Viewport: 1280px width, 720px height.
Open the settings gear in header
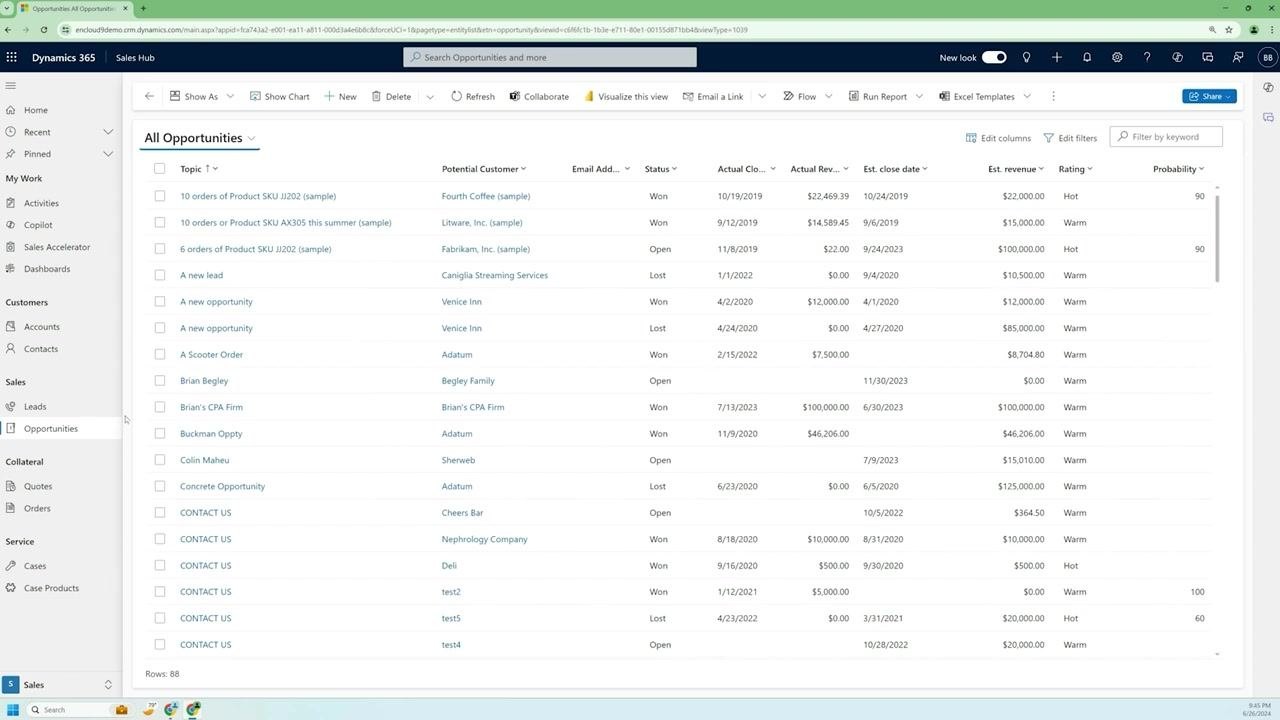tap(1117, 57)
